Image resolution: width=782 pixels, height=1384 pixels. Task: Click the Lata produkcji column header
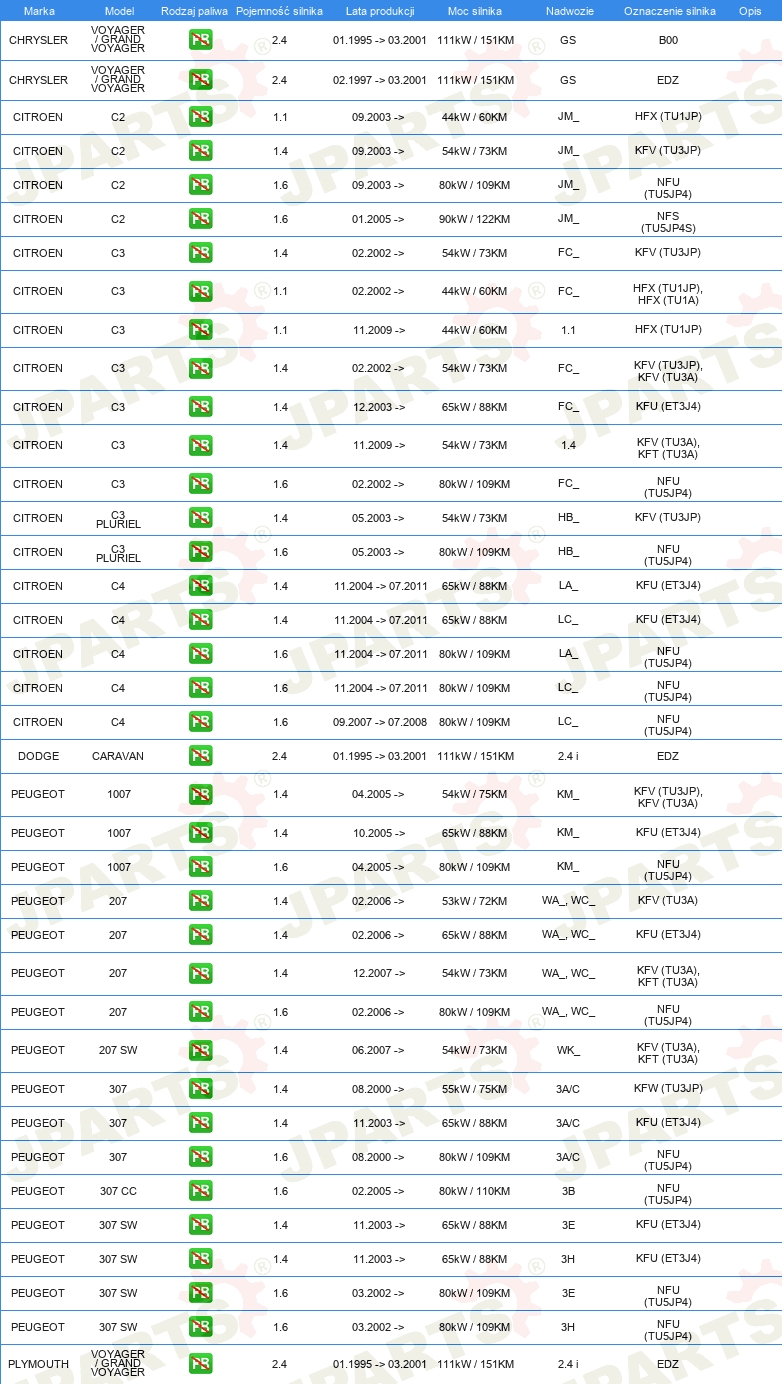click(x=380, y=11)
